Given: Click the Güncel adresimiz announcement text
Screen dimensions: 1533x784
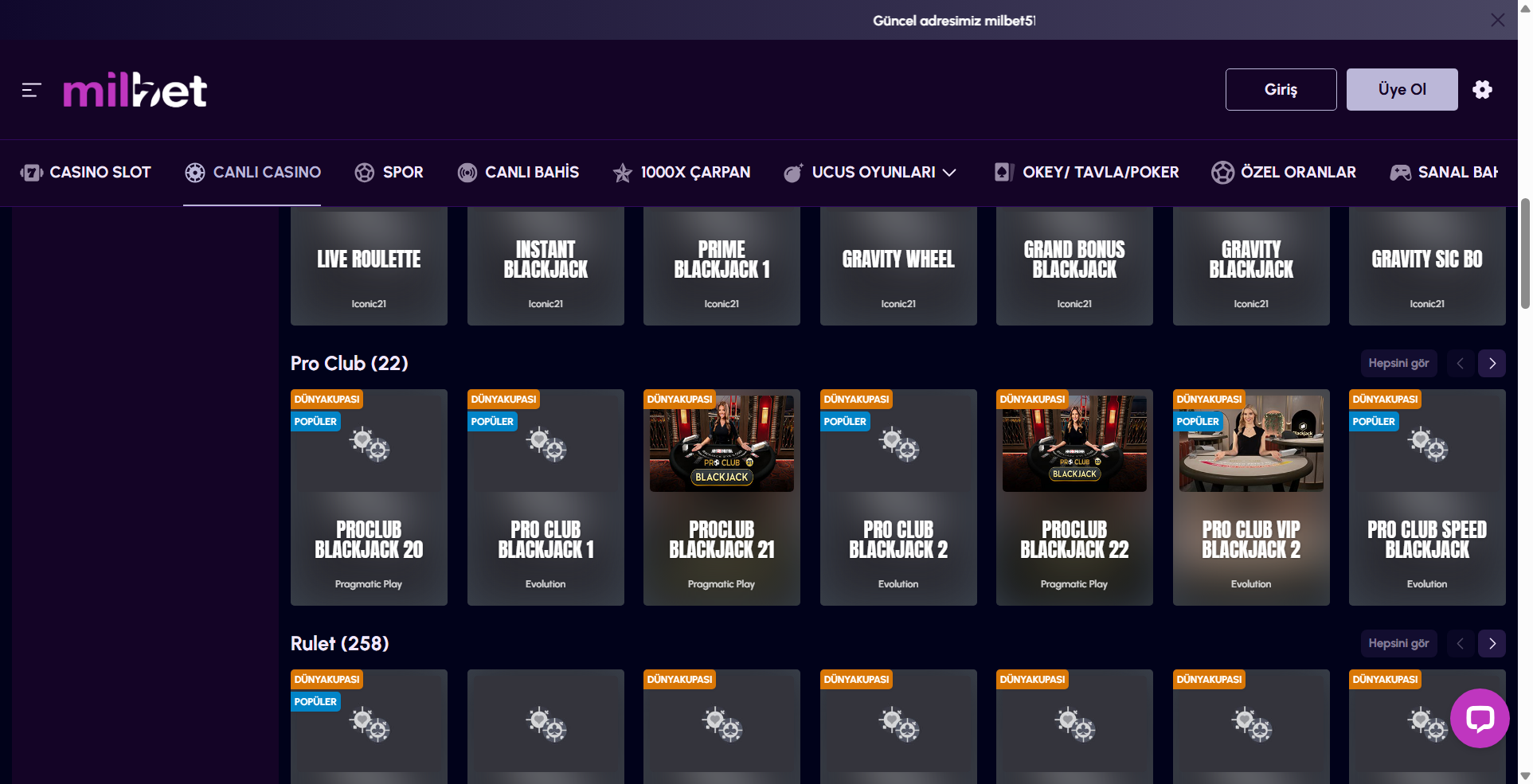Looking at the screenshot, I should pyautogui.click(x=954, y=21).
